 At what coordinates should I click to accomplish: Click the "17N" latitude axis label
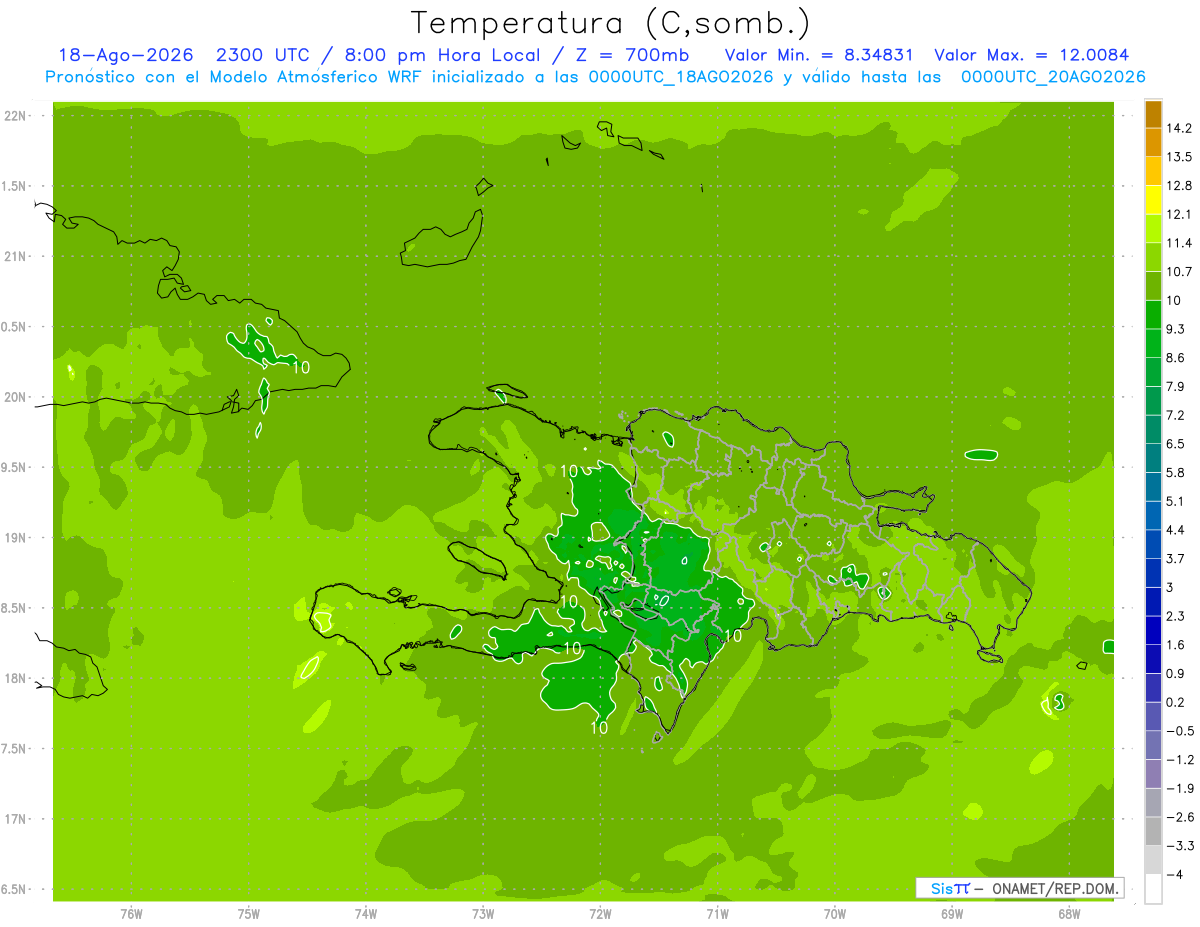point(16,819)
